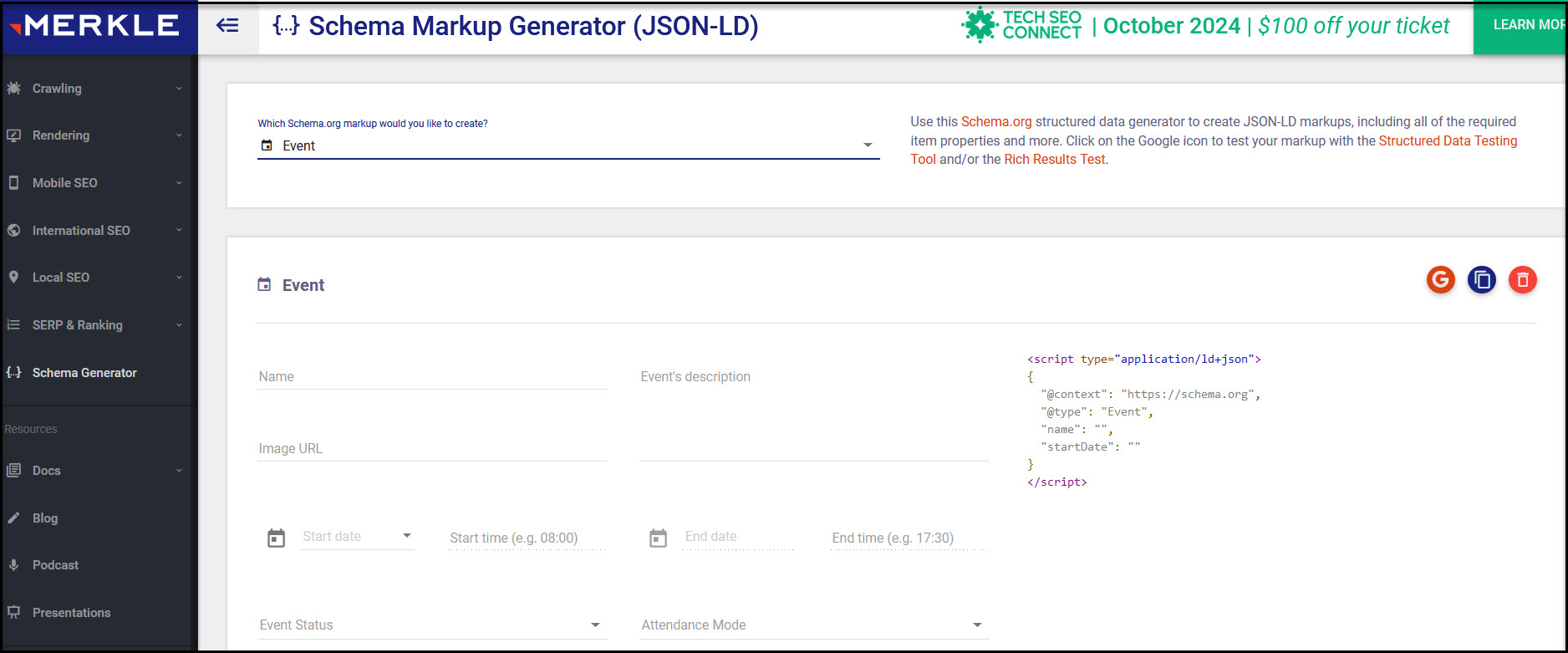Click the Merkle logo

tap(94, 27)
